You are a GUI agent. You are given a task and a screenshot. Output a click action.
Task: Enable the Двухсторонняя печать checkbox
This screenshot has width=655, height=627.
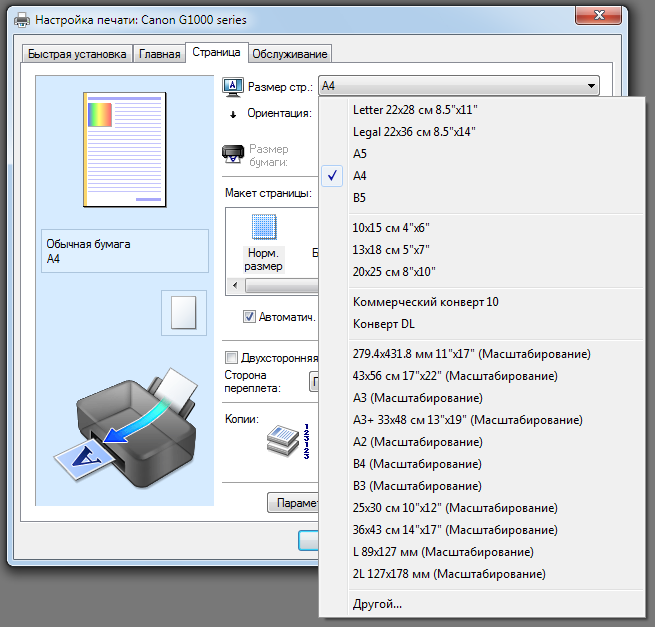point(231,358)
